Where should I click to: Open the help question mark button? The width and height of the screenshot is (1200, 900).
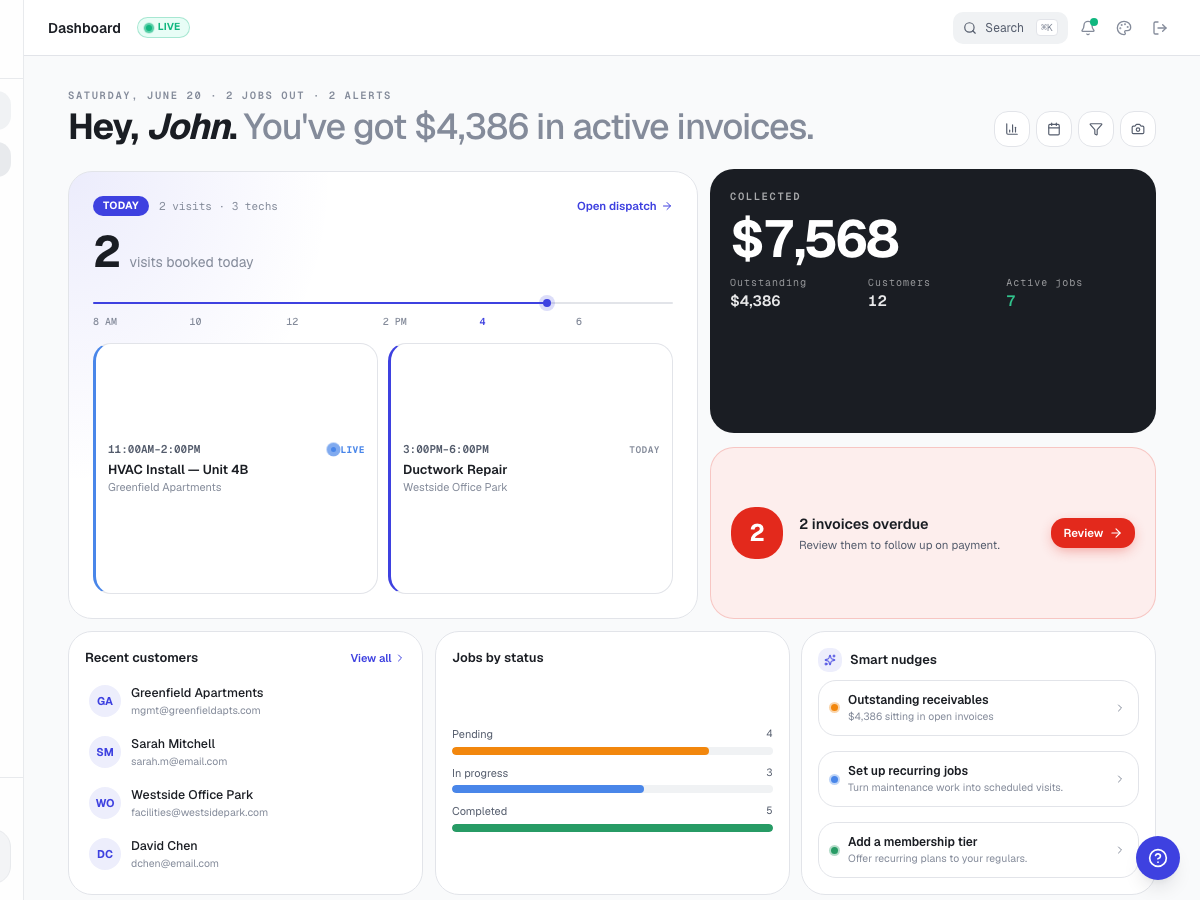(x=1158, y=858)
